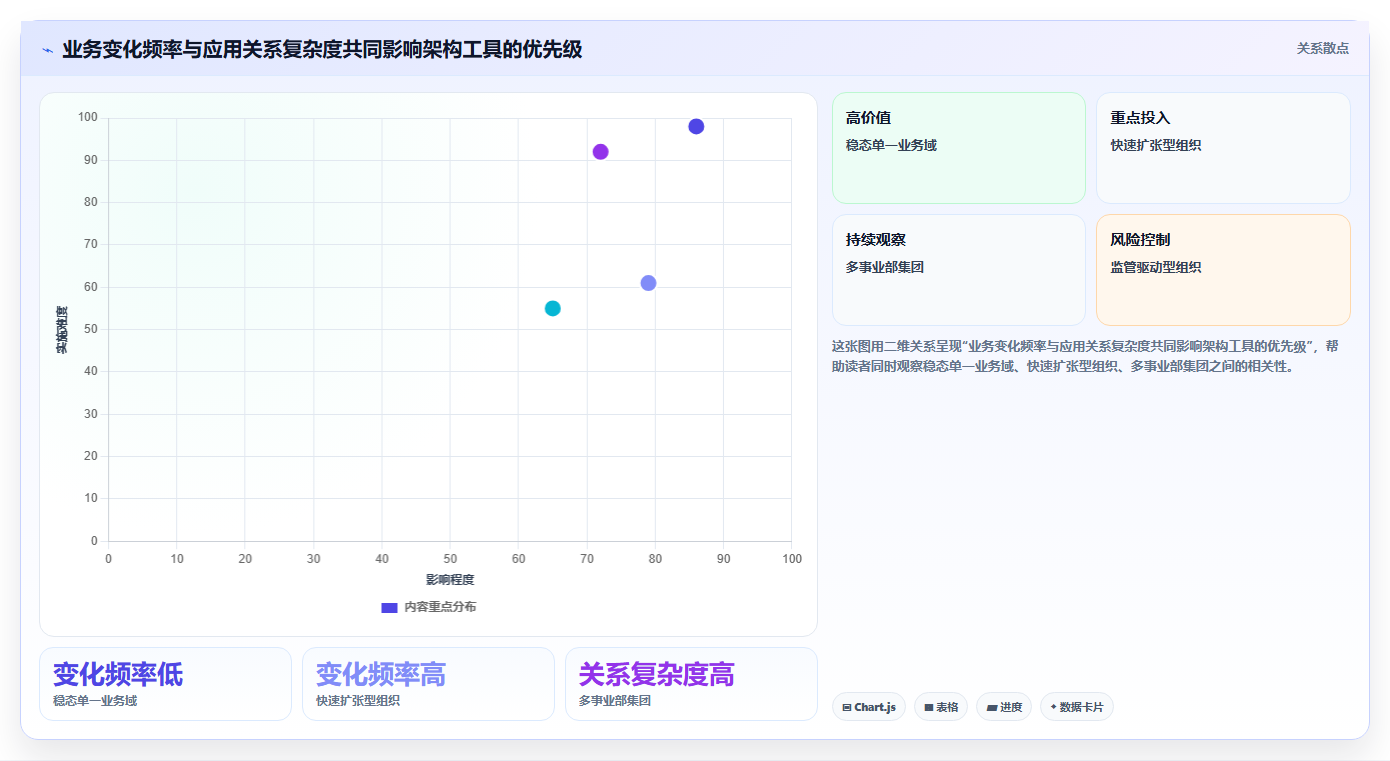Click the 快速扩张型组织 caption under 变化频率高
The height and width of the screenshot is (761, 1390).
click(x=358, y=701)
